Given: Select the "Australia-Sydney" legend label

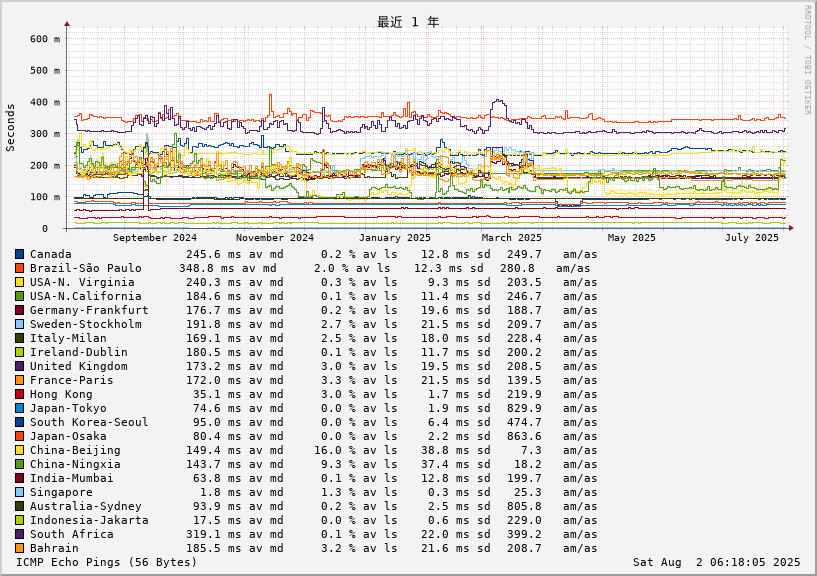Looking at the screenshot, I should [x=85, y=507].
